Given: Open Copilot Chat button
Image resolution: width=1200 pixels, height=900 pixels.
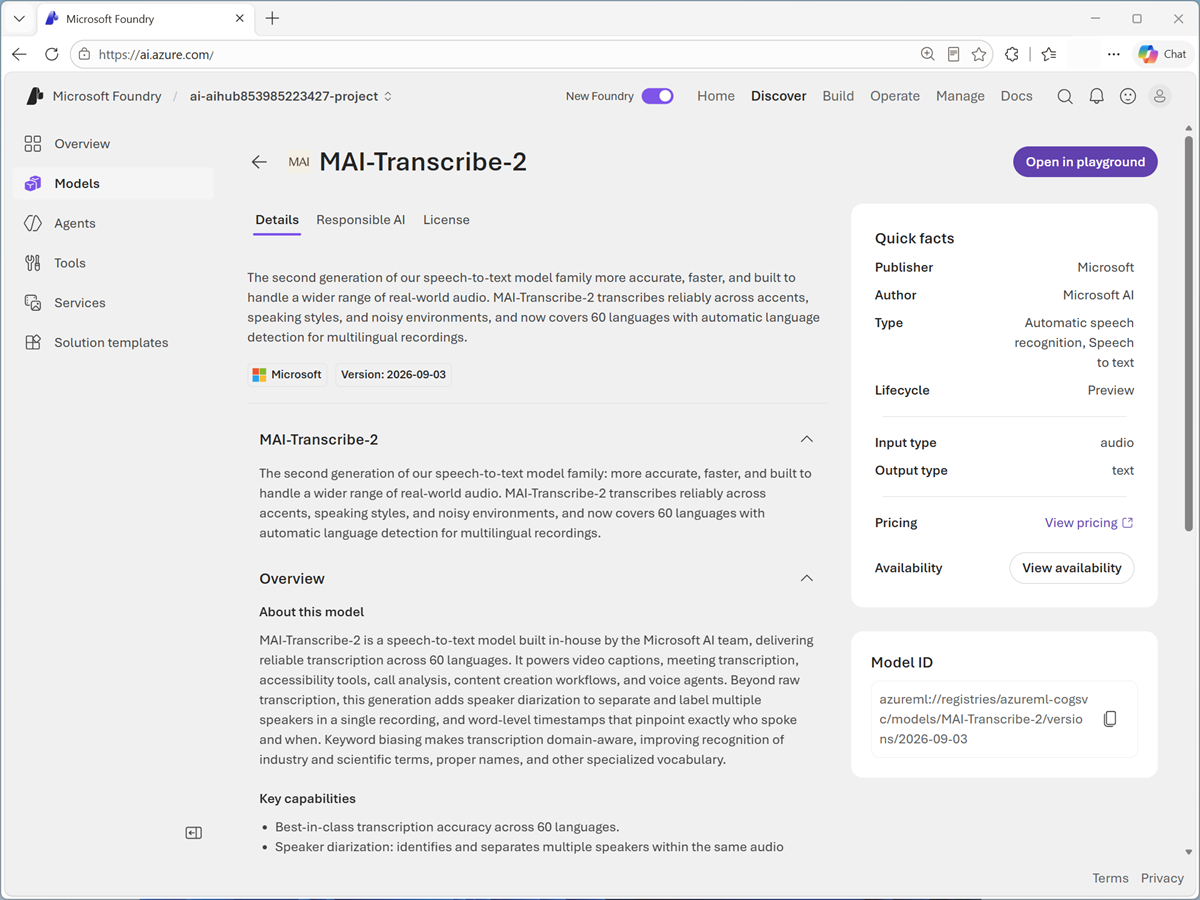Looking at the screenshot, I should coord(1163,54).
